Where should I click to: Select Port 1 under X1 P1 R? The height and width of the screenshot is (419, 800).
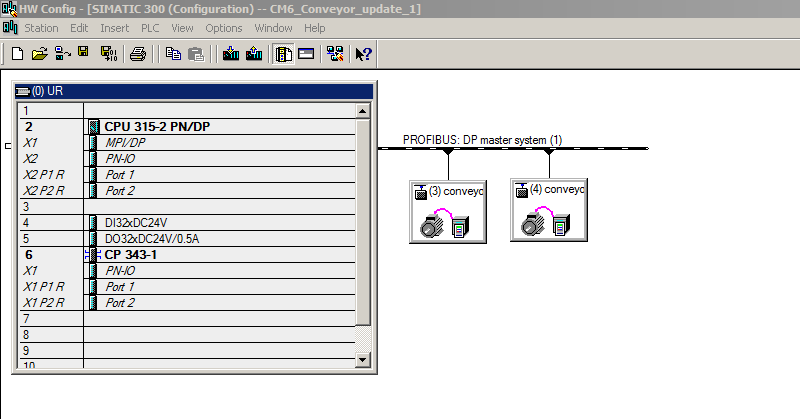[187, 287]
